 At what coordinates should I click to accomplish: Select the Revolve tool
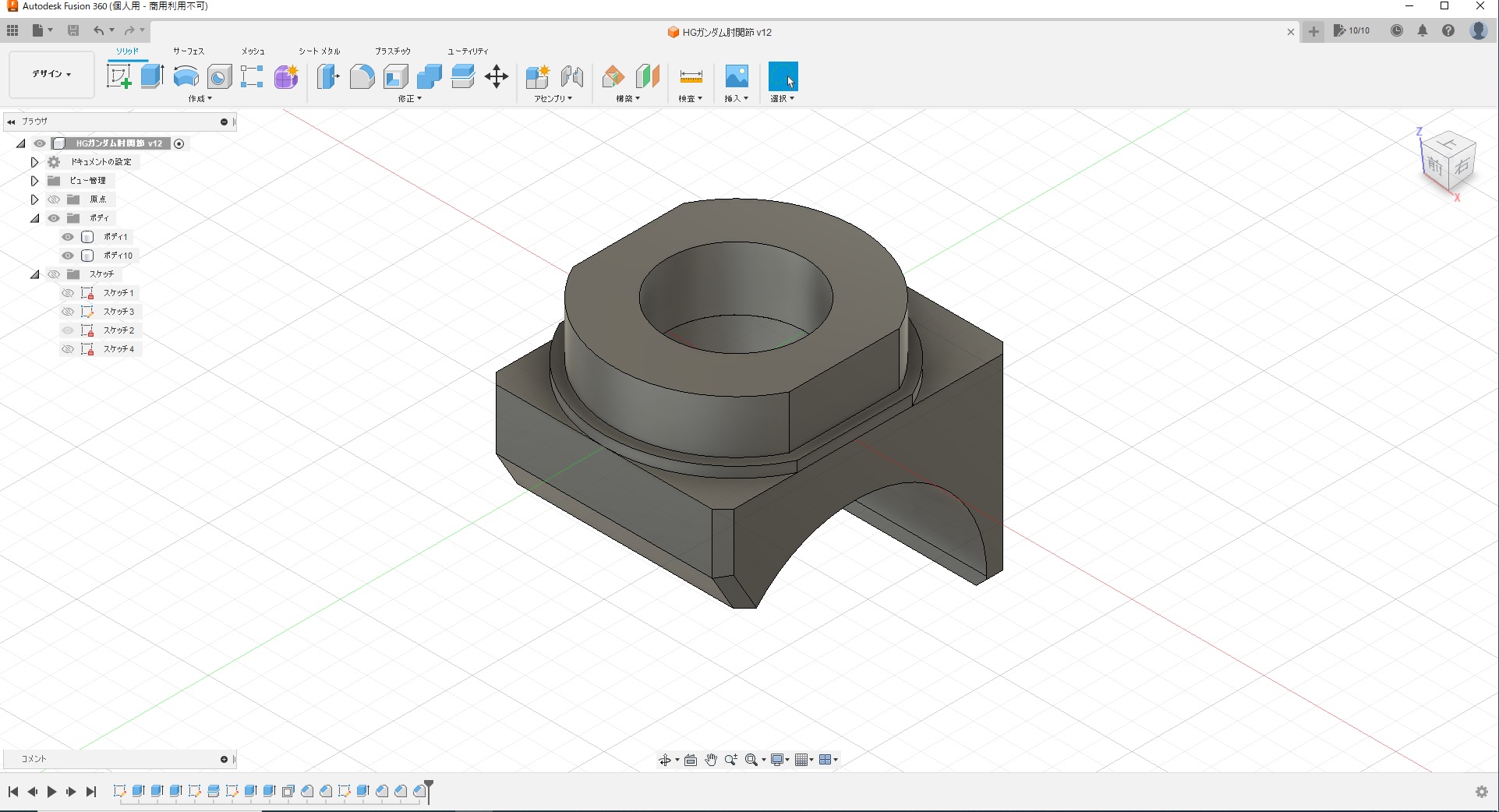[x=186, y=76]
